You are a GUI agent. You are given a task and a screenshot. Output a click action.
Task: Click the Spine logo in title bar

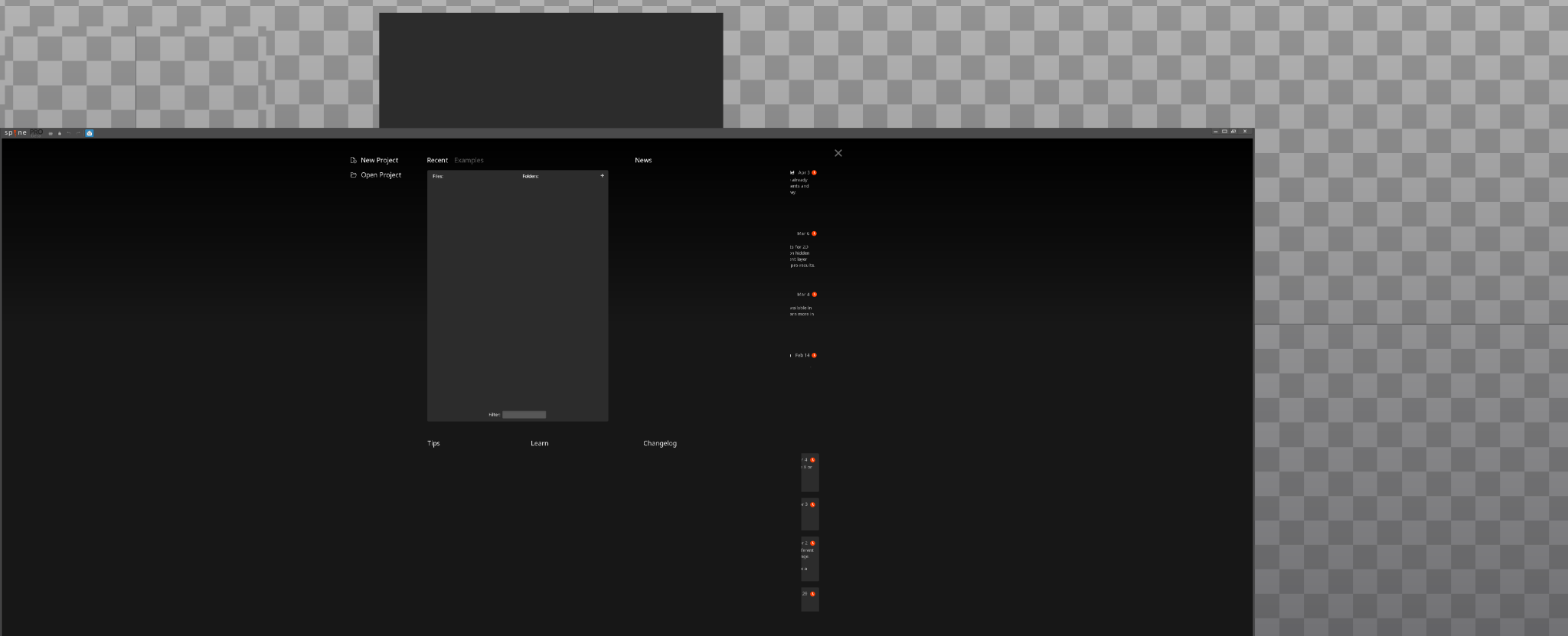pyautogui.click(x=15, y=132)
